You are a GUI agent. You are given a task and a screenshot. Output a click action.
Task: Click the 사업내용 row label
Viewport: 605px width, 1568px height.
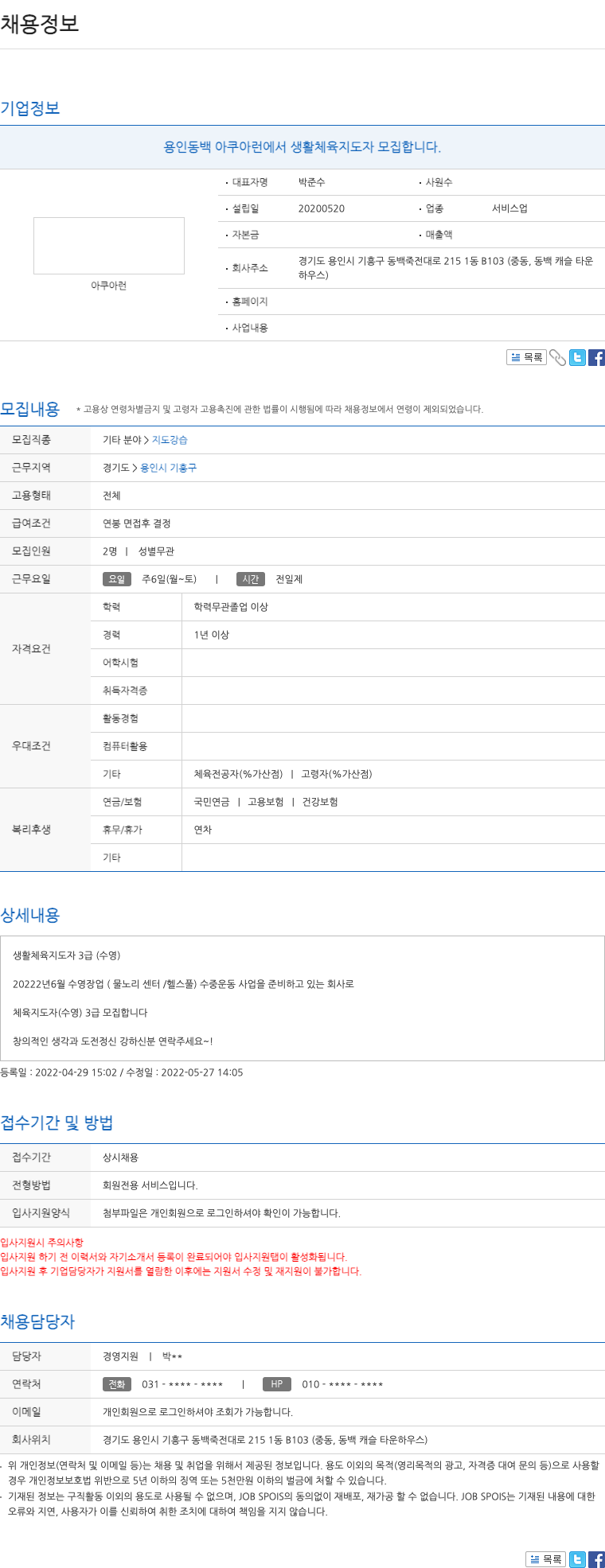pos(250,328)
